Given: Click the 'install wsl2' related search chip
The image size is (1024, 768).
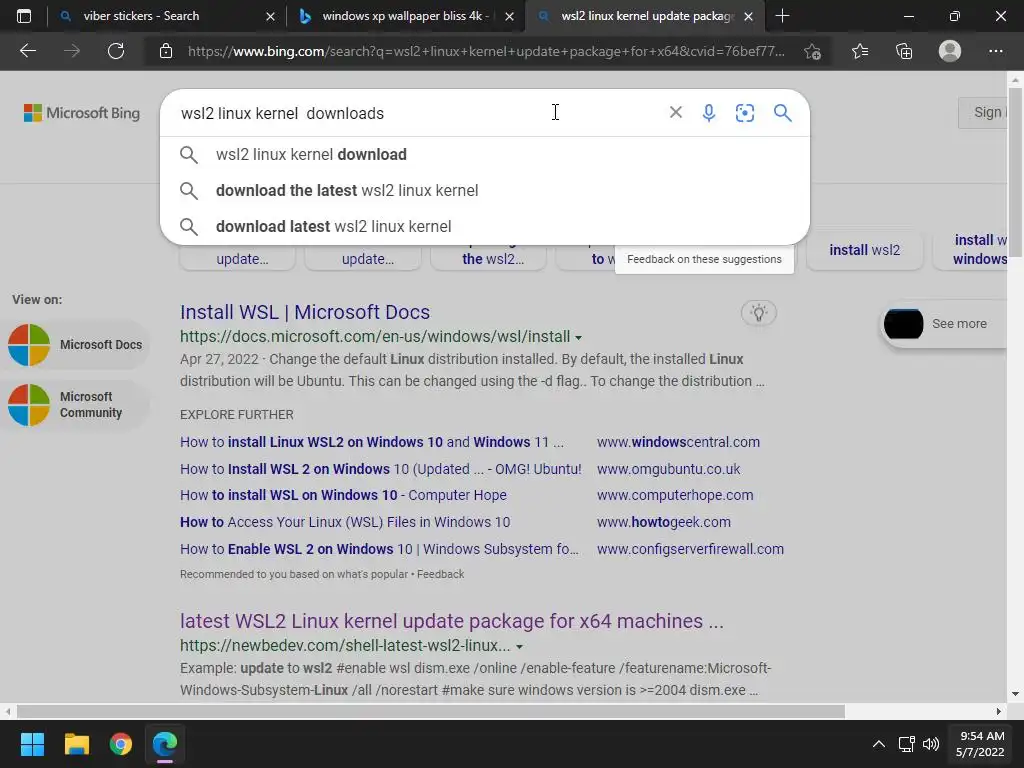Looking at the screenshot, I should pyautogui.click(x=865, y=250).
